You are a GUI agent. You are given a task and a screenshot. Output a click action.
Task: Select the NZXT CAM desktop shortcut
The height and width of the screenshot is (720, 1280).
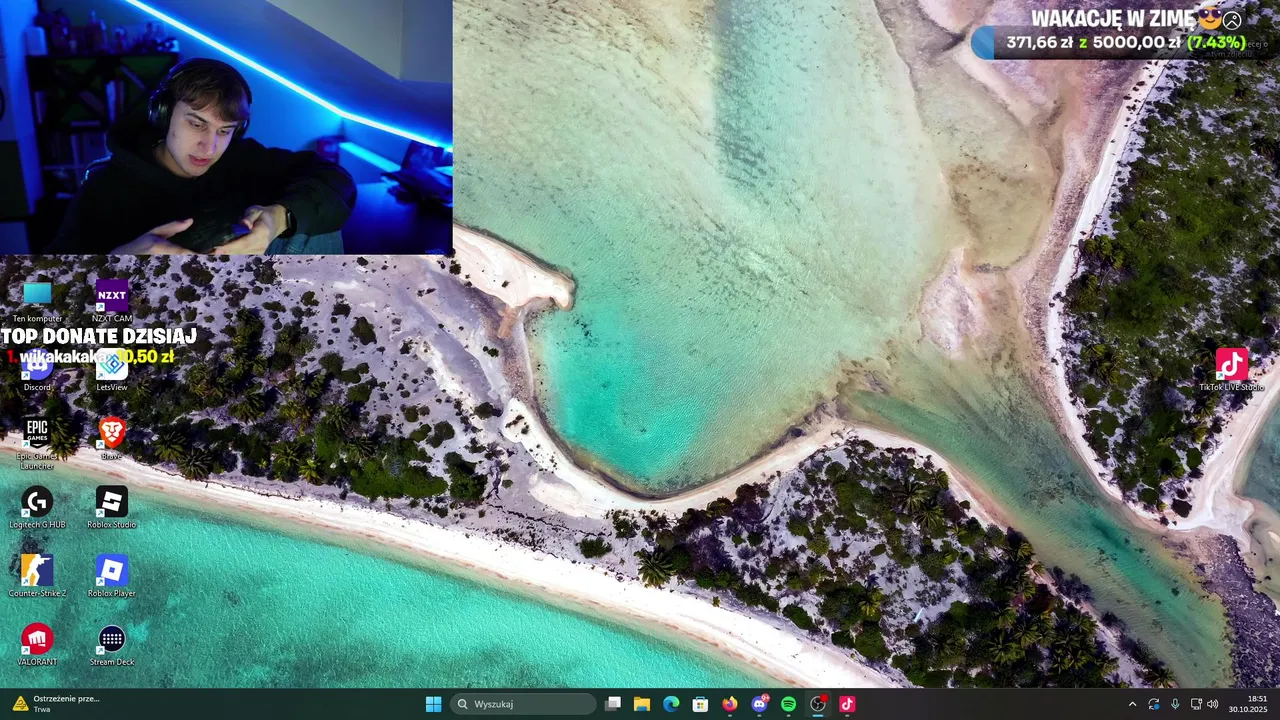point(112,300)
